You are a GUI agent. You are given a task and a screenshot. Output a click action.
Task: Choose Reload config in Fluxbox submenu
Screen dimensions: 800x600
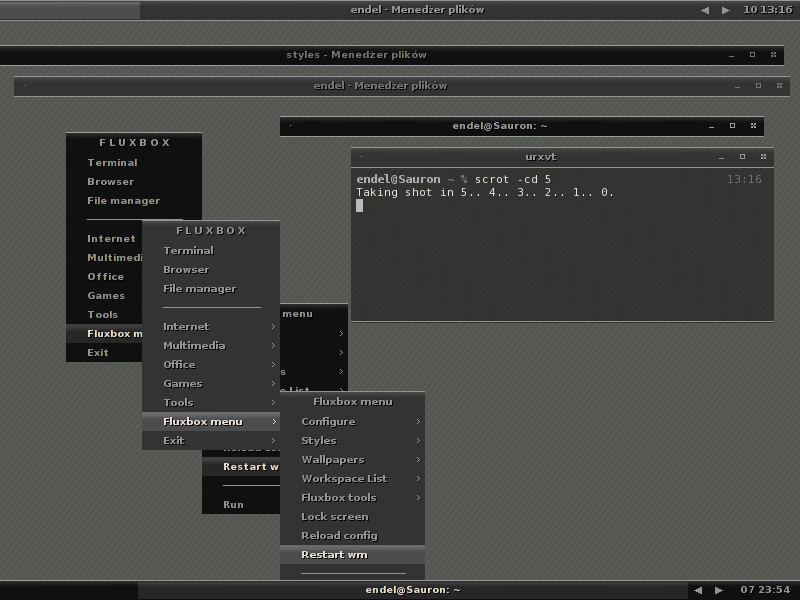(353, 536)
